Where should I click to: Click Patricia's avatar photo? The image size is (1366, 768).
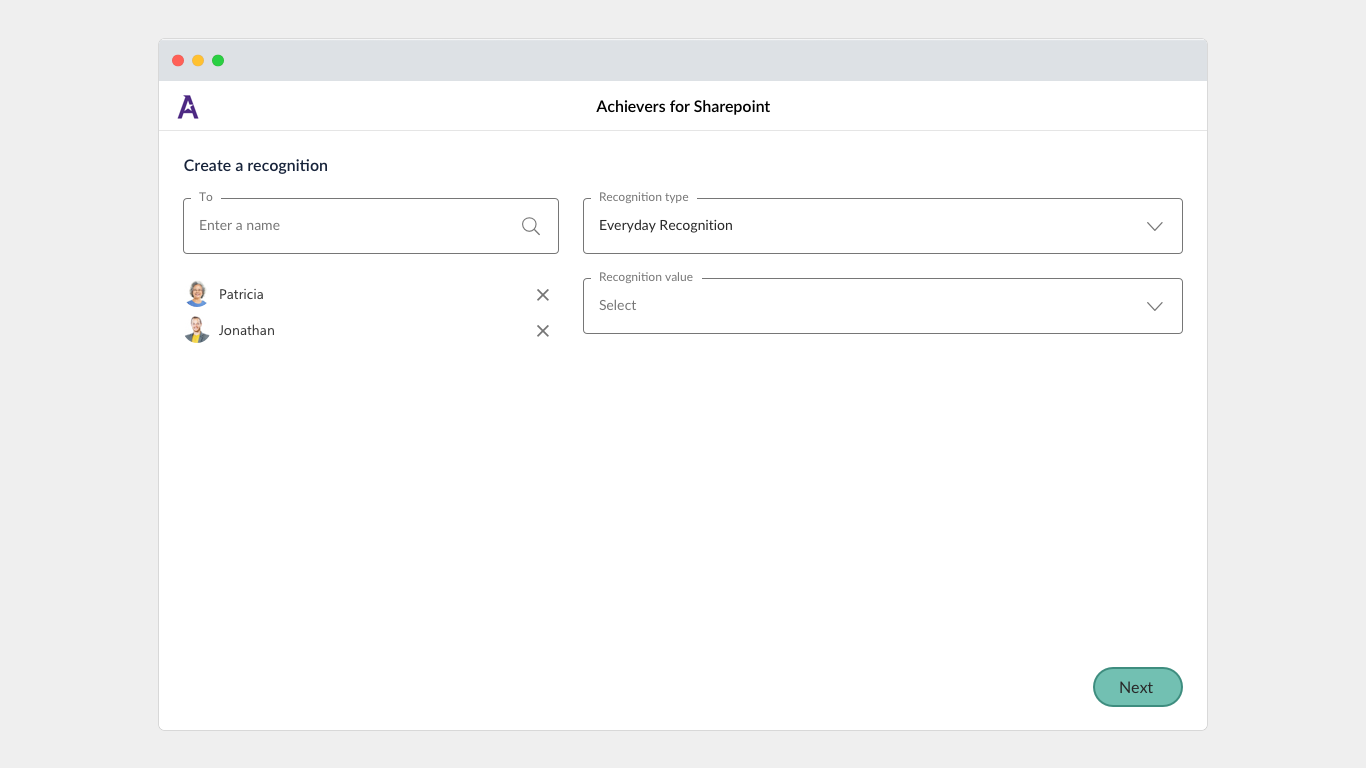(x=197, y=294)
